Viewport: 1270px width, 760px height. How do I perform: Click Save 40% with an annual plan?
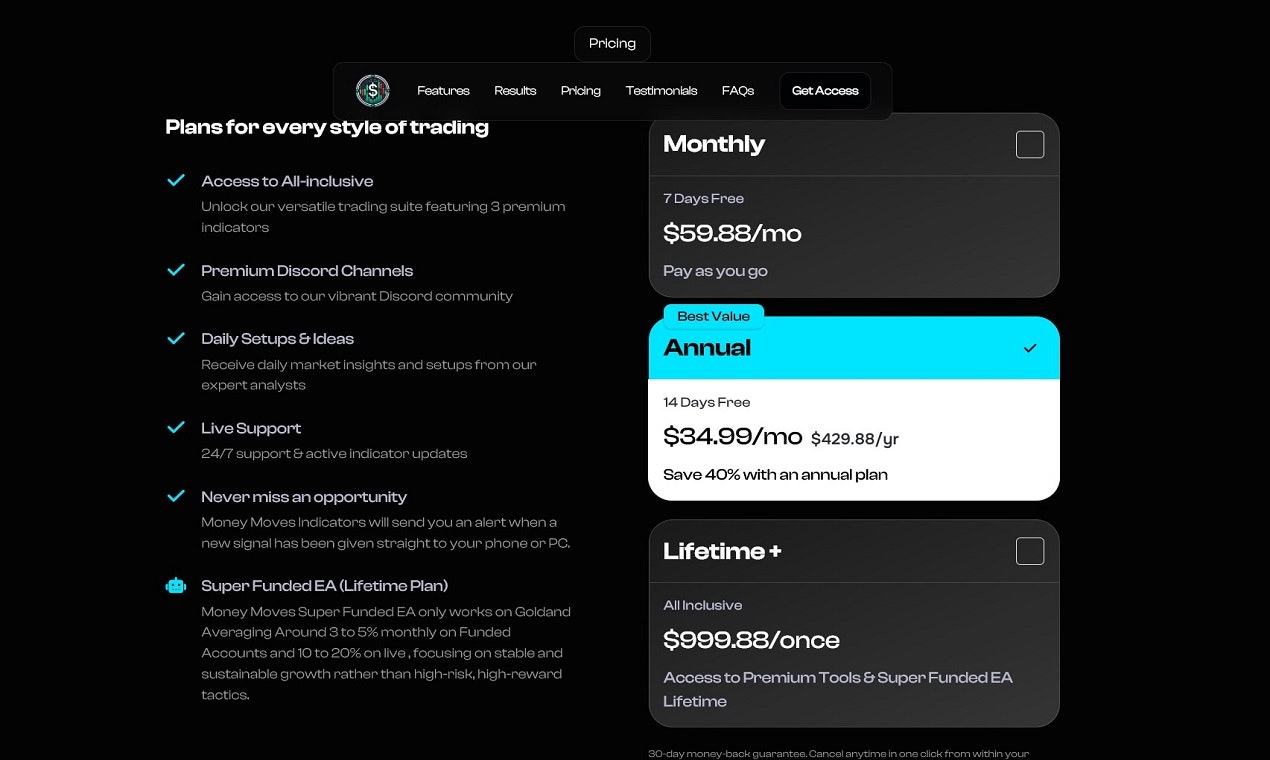pyautogui.click(x=775, y=474)
